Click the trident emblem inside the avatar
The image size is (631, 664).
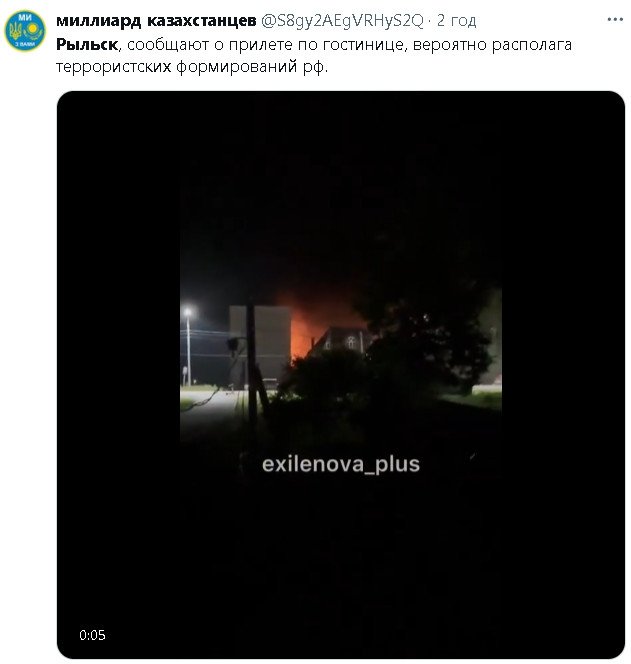tap(16, 31)
